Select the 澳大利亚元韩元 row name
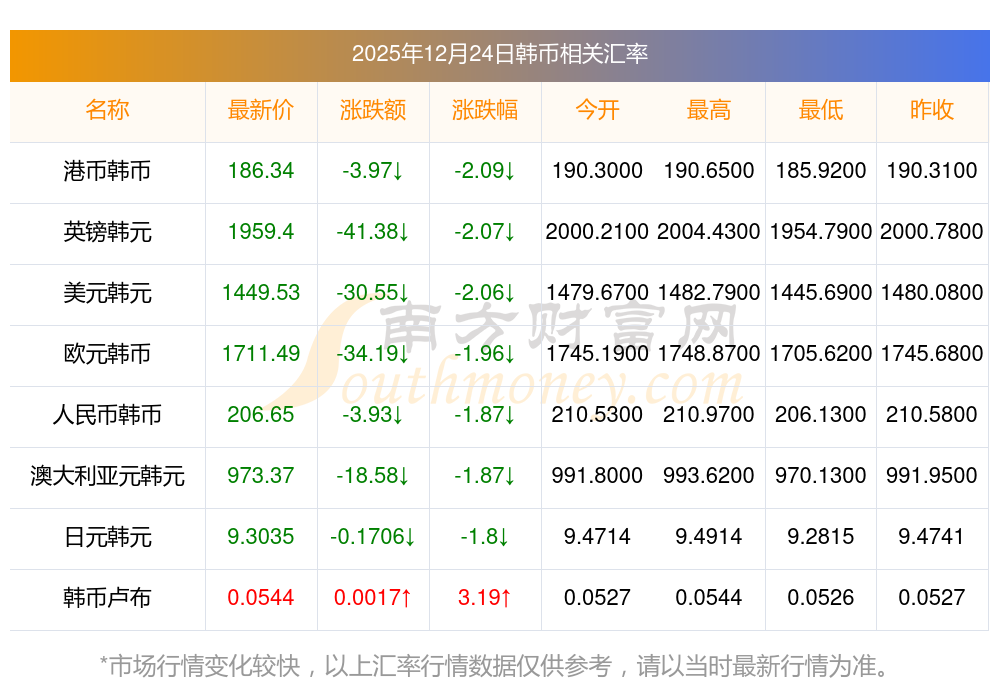1000x697 pixels. click(x=107, y=476)
